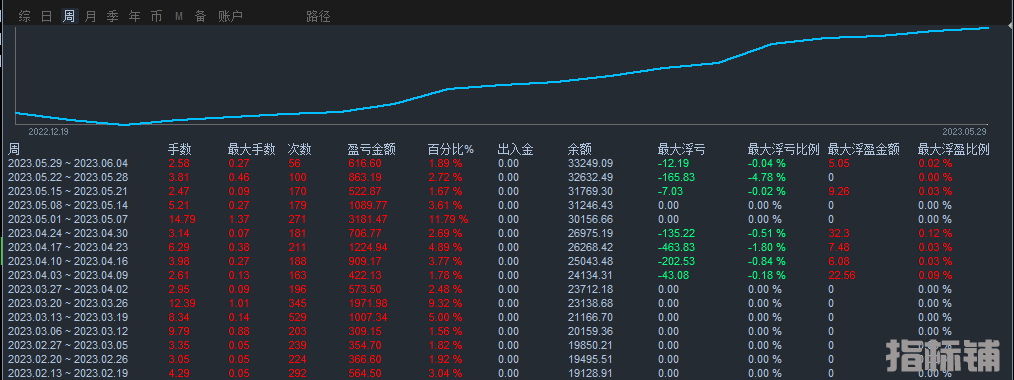Switch to the 月 monthly tab
Image resolution: width=1014 pixels, height=380 pixels.
[x=91, y=16]
